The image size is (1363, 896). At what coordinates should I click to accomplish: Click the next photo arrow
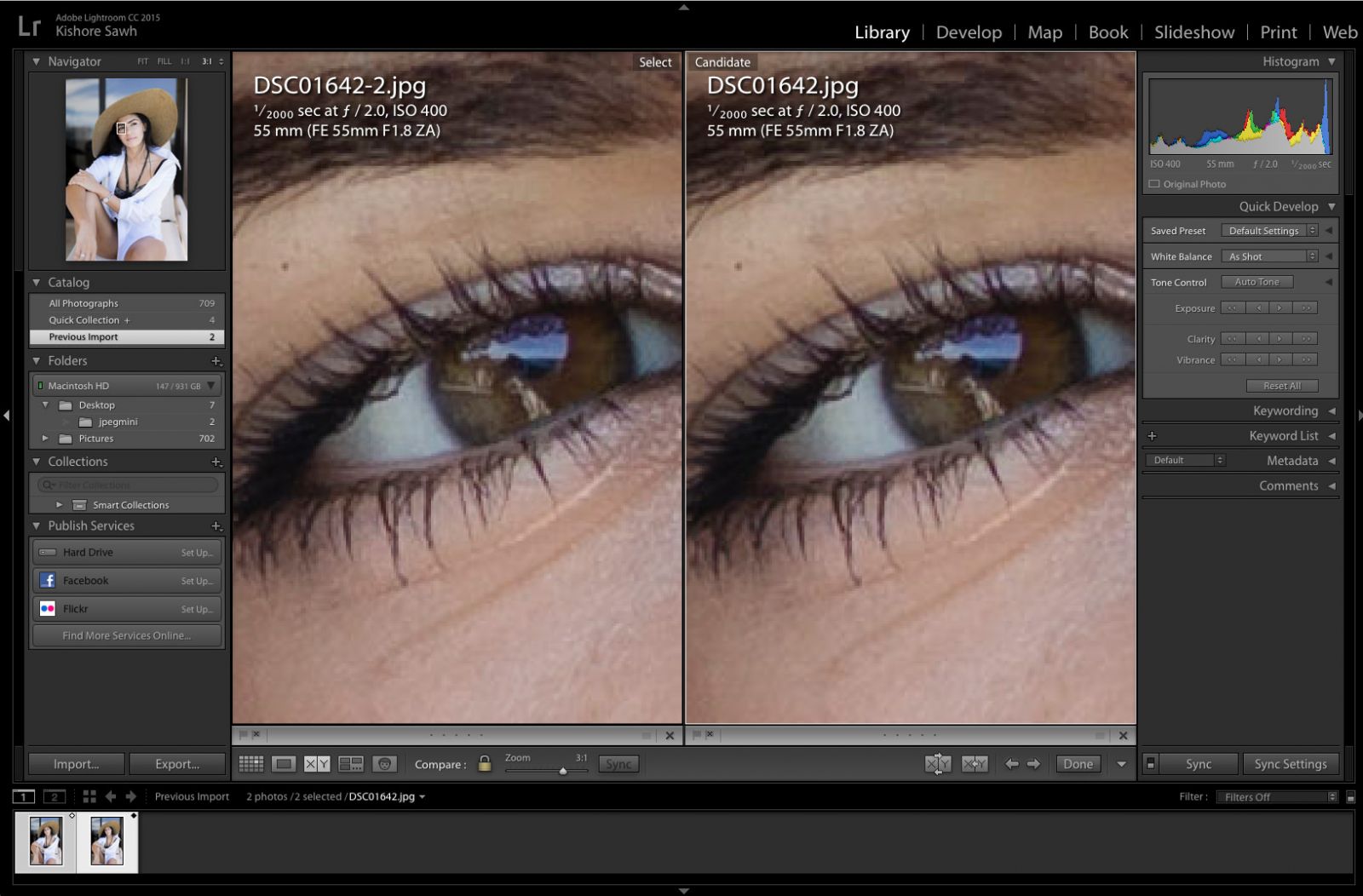click(x=1034, y=764)
